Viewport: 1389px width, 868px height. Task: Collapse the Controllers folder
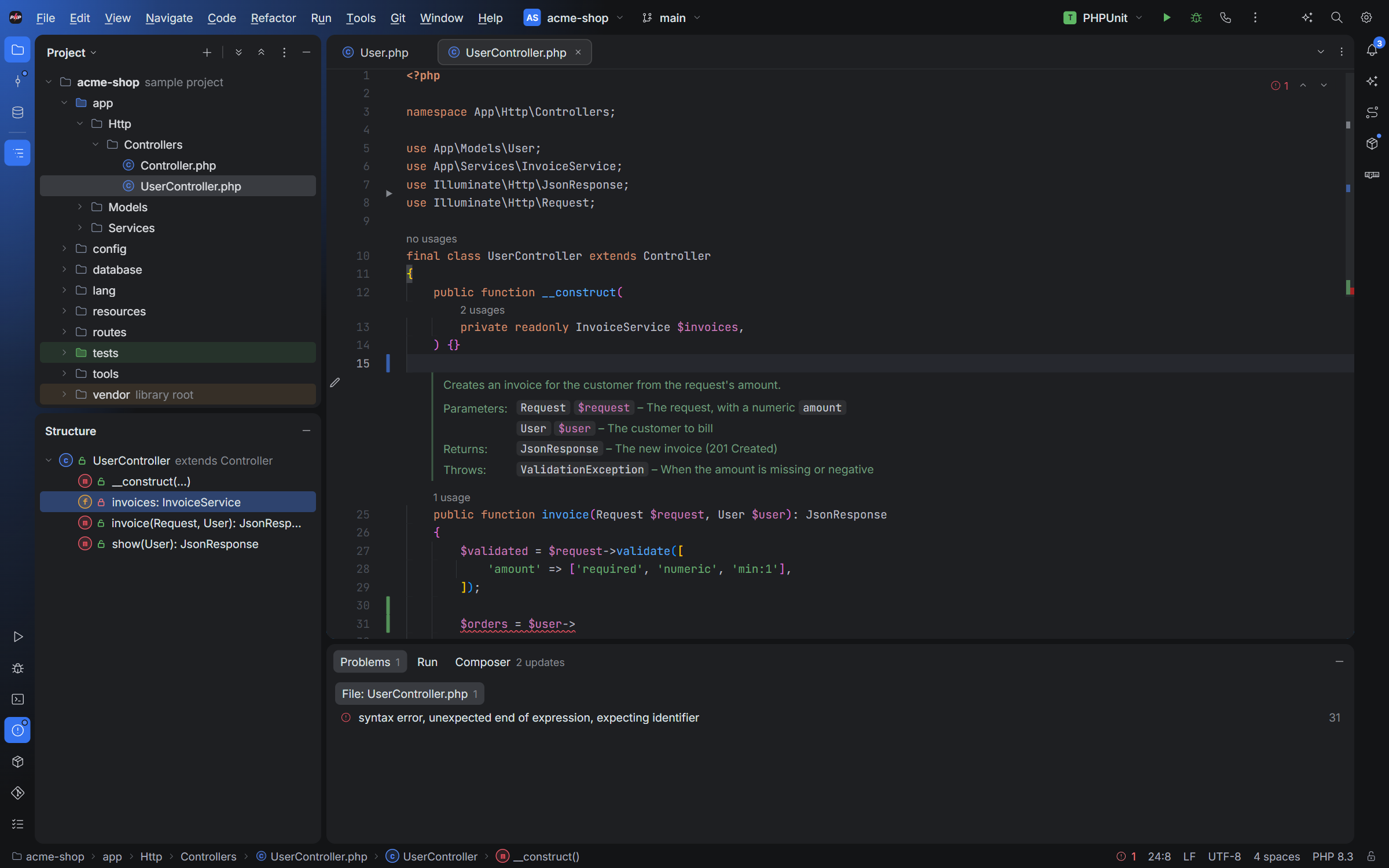click(95, 145)
